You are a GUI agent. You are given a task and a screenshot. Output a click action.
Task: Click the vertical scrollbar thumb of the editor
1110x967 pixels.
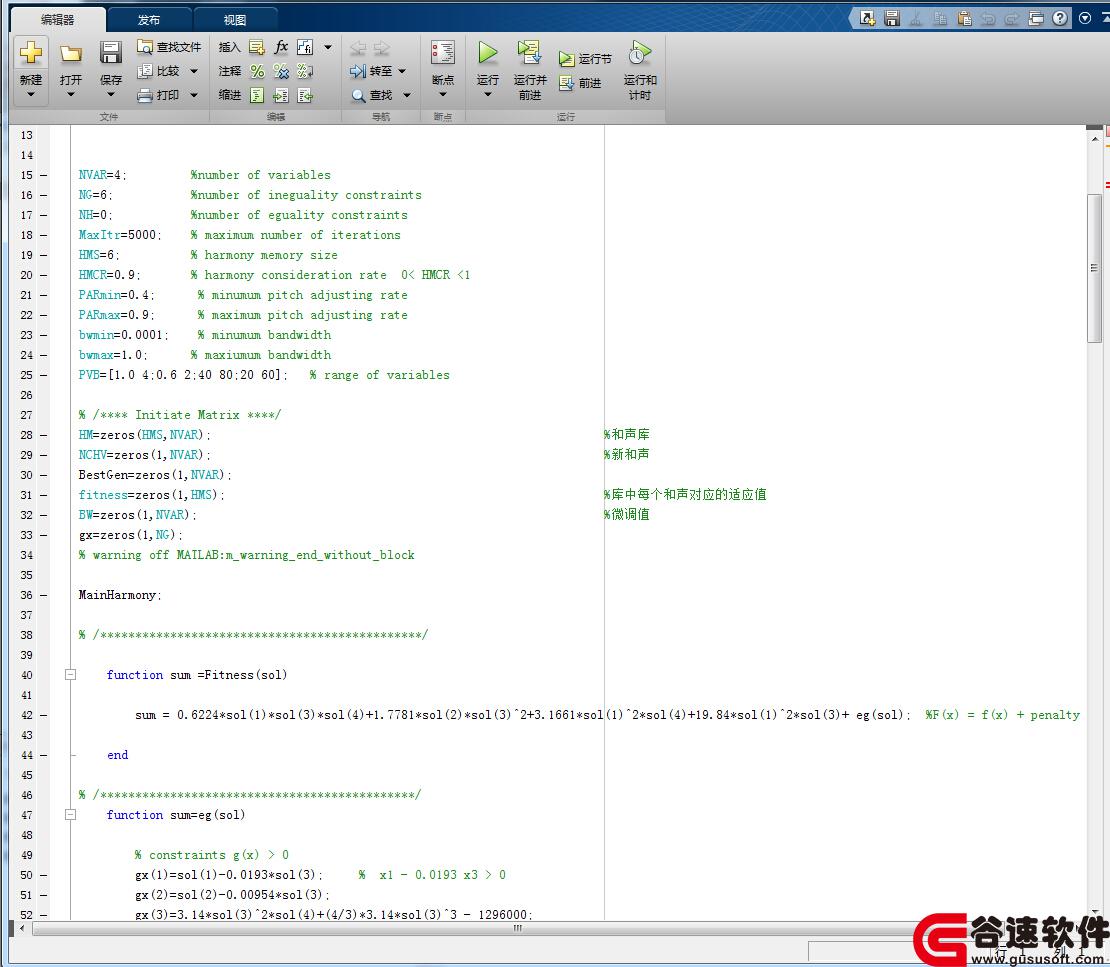pos(1094,268)
